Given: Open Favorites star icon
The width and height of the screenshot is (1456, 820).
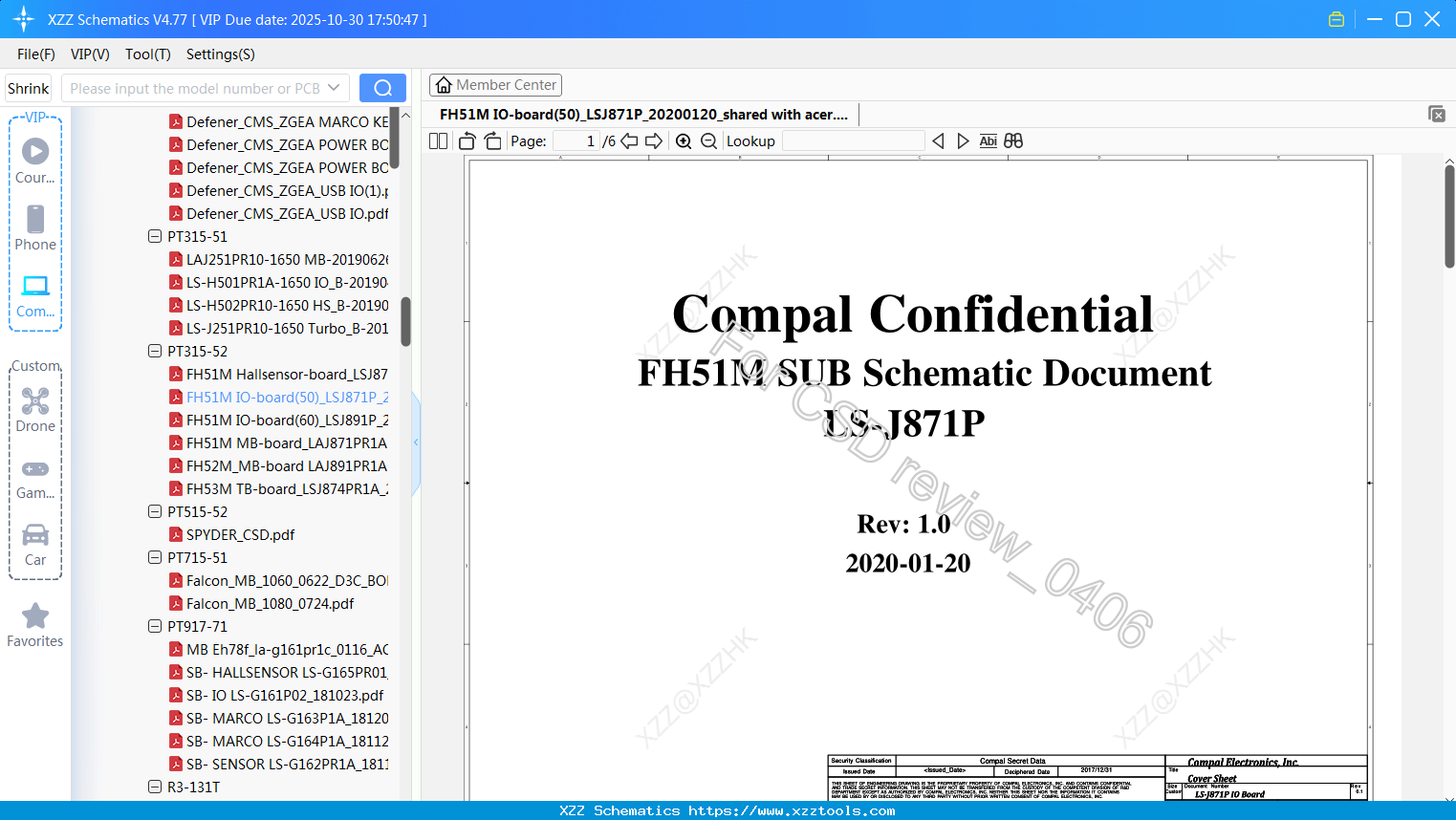Looking at the screenshot, I should (35, 625).
